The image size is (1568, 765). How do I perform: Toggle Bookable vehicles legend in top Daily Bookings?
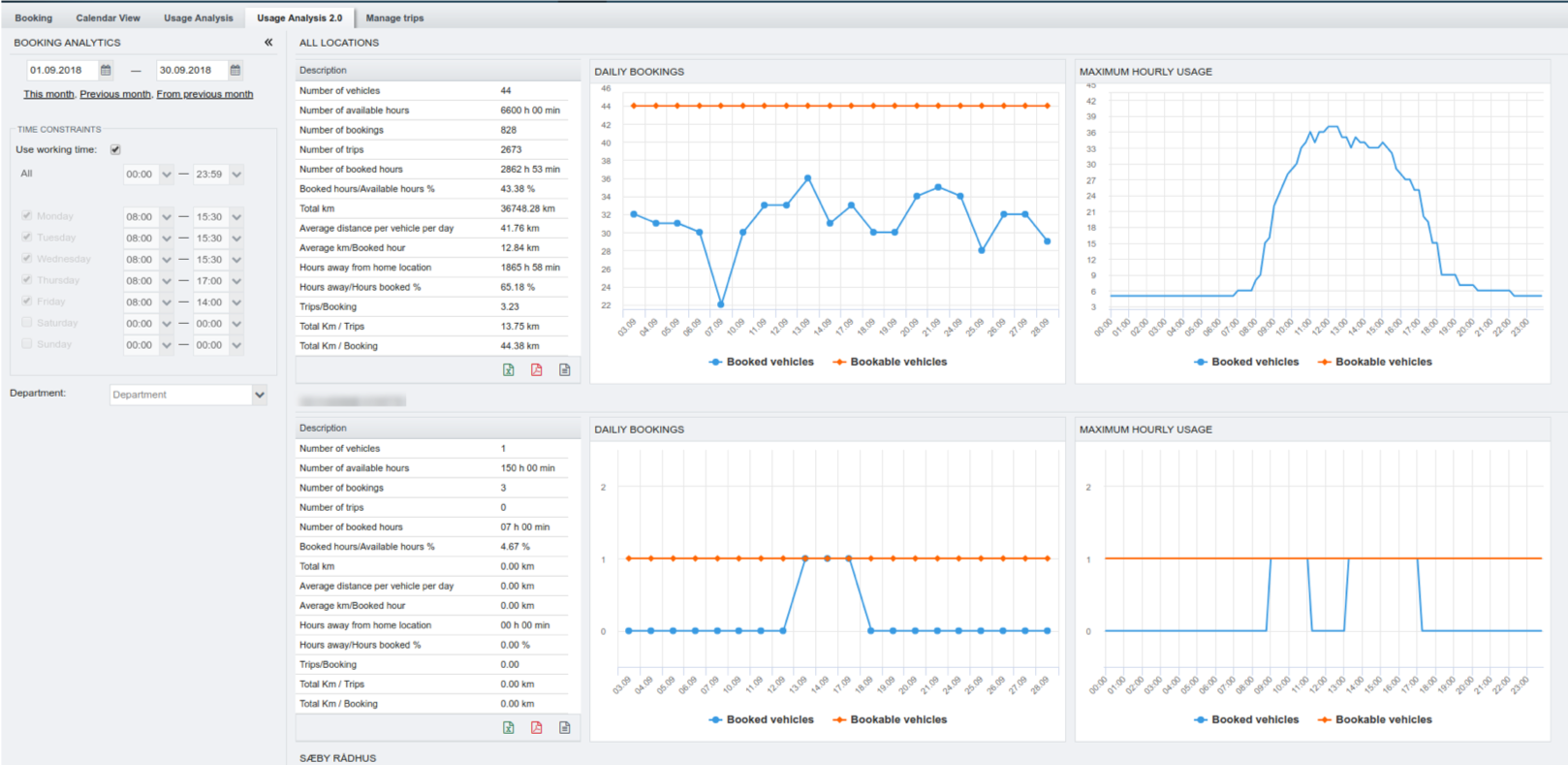[890, 362]
